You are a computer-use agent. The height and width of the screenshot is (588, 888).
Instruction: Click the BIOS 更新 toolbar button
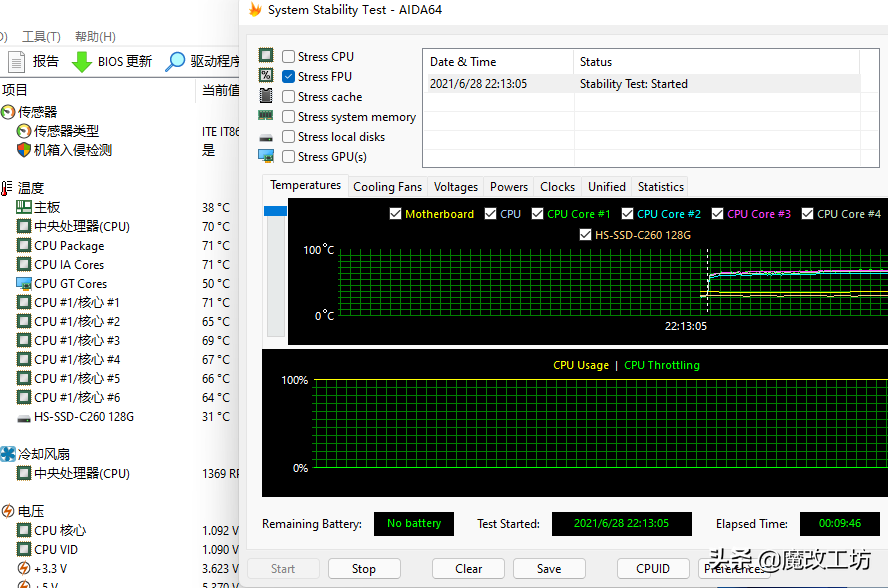[x=112, y=62]
